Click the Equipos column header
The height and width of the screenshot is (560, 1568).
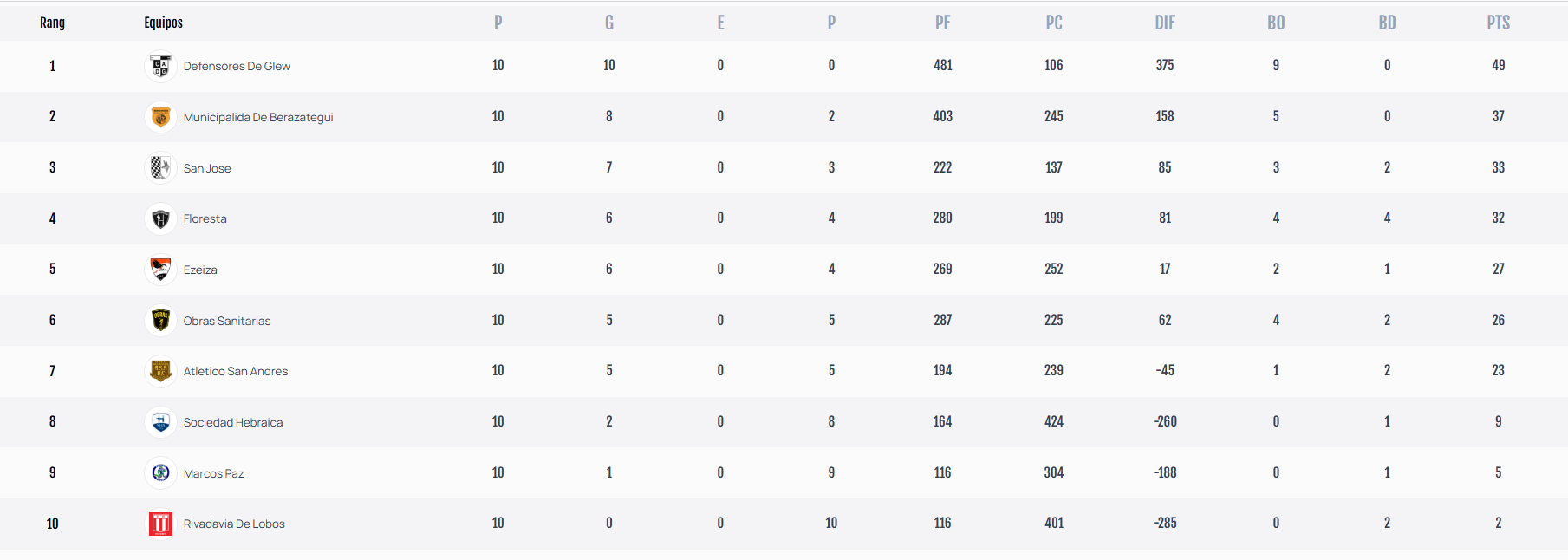click(x=163, y=23)
